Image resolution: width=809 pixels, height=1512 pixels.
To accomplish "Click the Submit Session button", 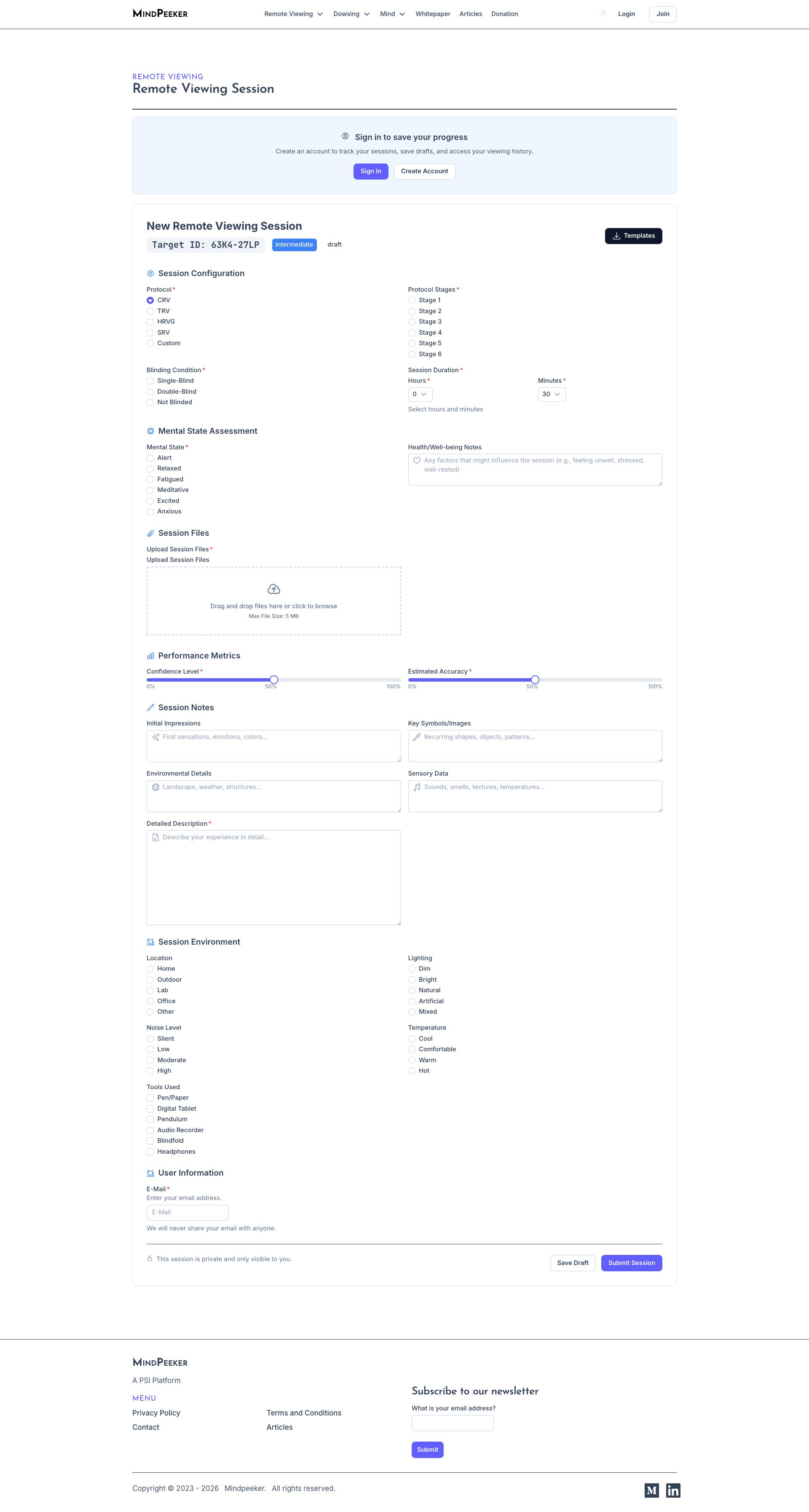I will (631, 1262).
